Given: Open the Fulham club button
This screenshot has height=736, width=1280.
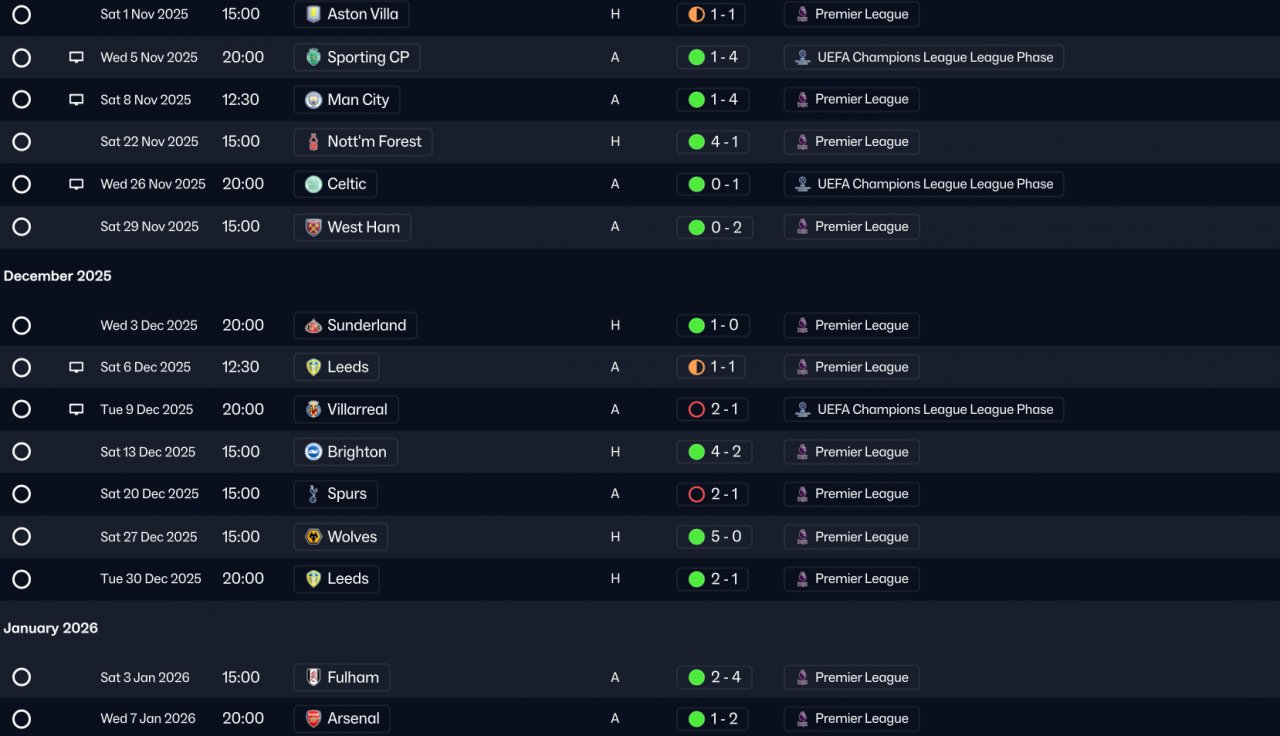Looking at the screenshot, I should tap(342, 678).
